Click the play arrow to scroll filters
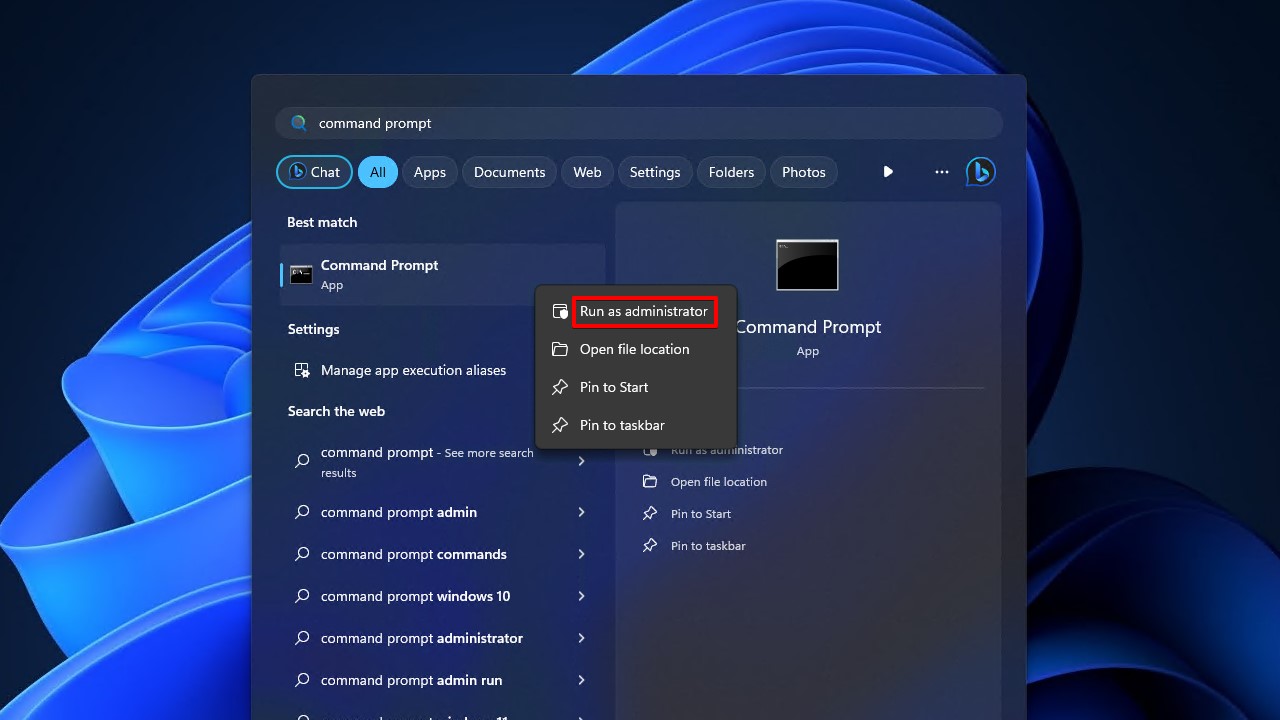Viewport: 1280px width, 720px height. (887, 172)
